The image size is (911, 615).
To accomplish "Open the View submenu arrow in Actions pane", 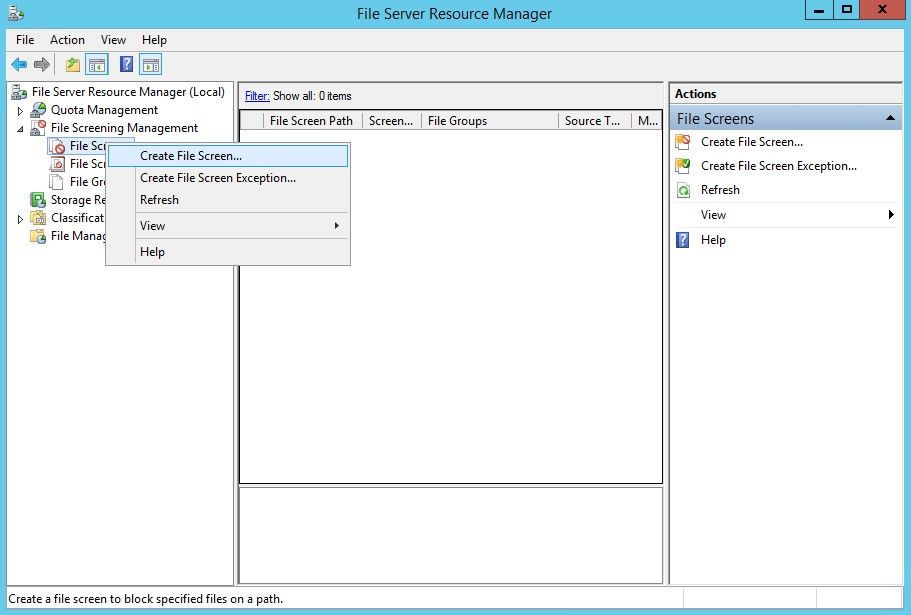I will 891,215.
